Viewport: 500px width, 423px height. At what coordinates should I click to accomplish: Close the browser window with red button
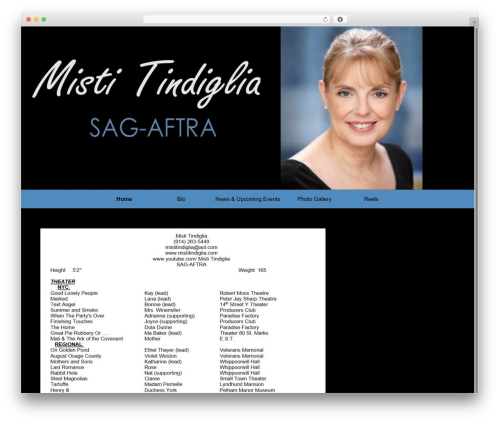29,19
